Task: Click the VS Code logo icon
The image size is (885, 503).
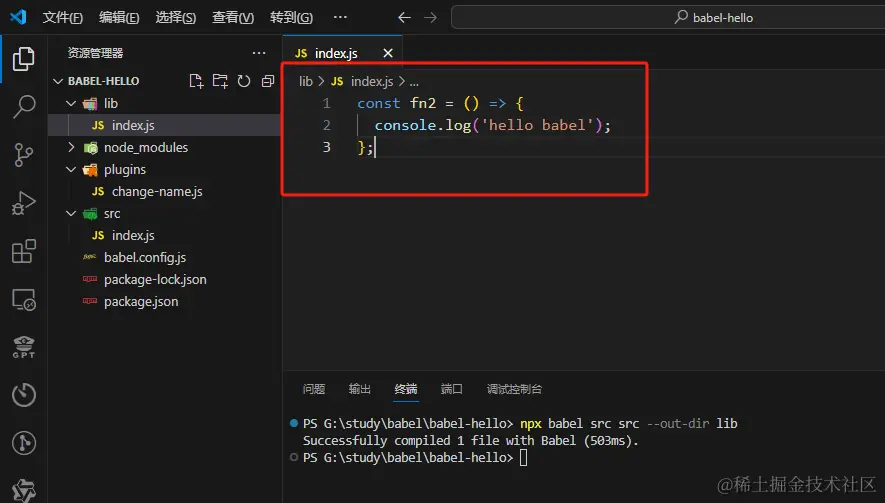Action: click(x=18, y=17)
